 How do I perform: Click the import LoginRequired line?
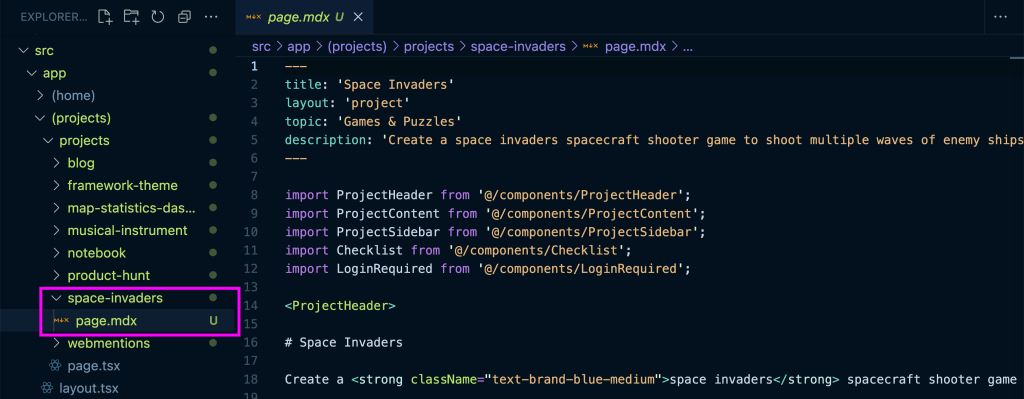click(x=487, y=268)
